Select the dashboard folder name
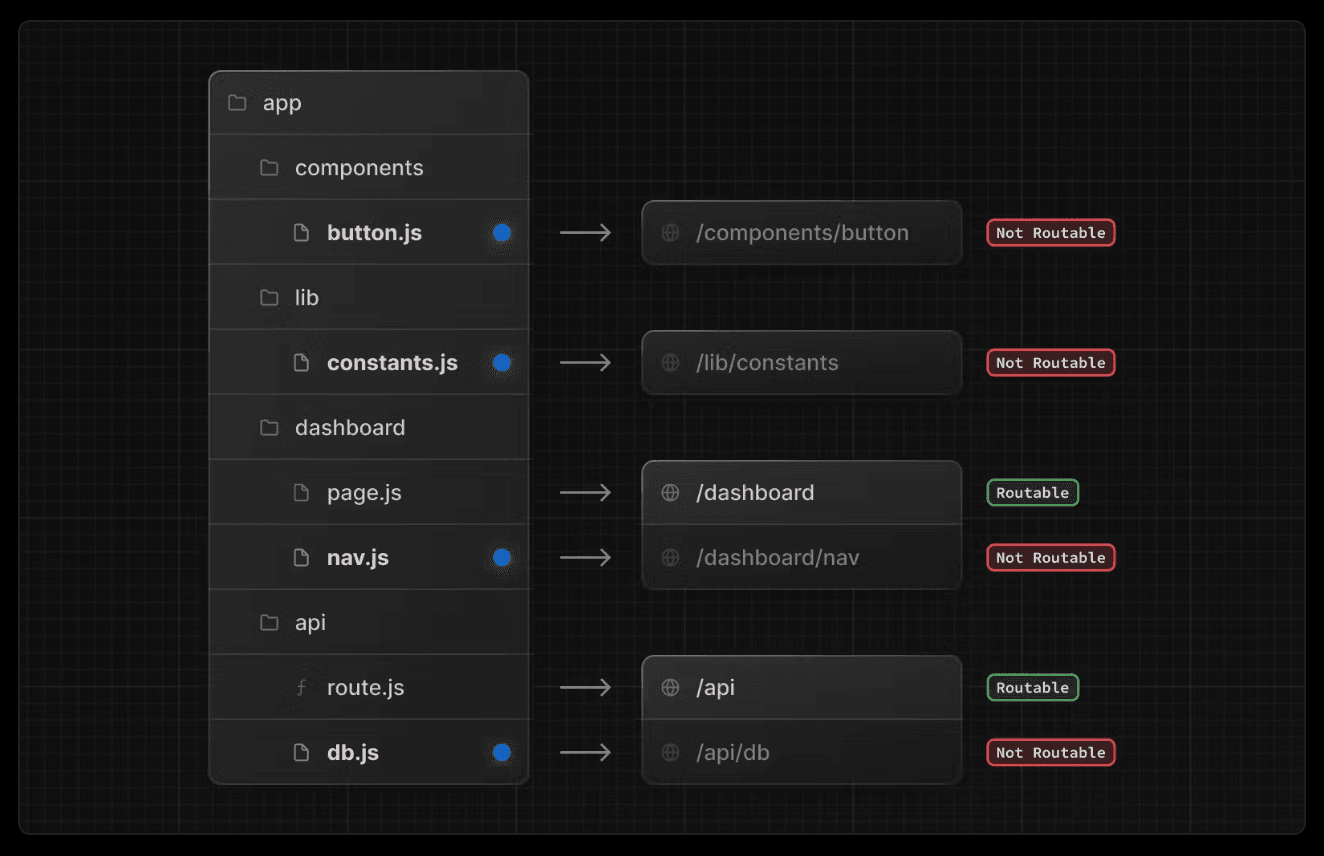Image resolution: width=1324 pixels, height=856 pixels. 350,428
